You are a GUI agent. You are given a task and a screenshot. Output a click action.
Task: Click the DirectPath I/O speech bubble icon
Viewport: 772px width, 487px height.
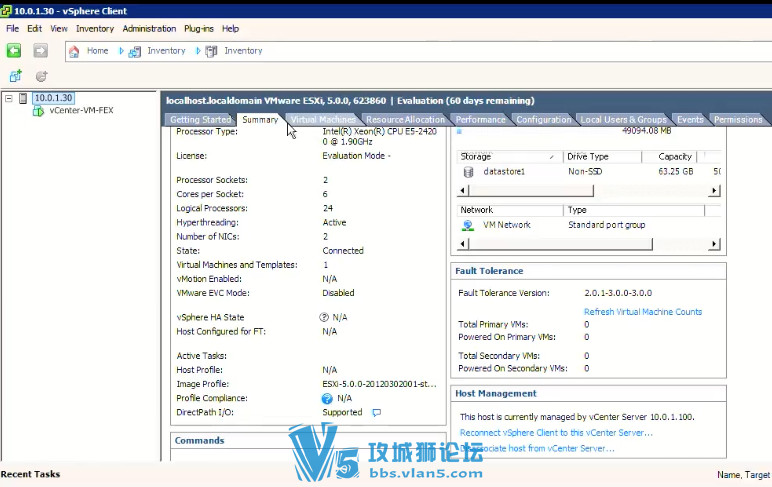coord(377,413)
